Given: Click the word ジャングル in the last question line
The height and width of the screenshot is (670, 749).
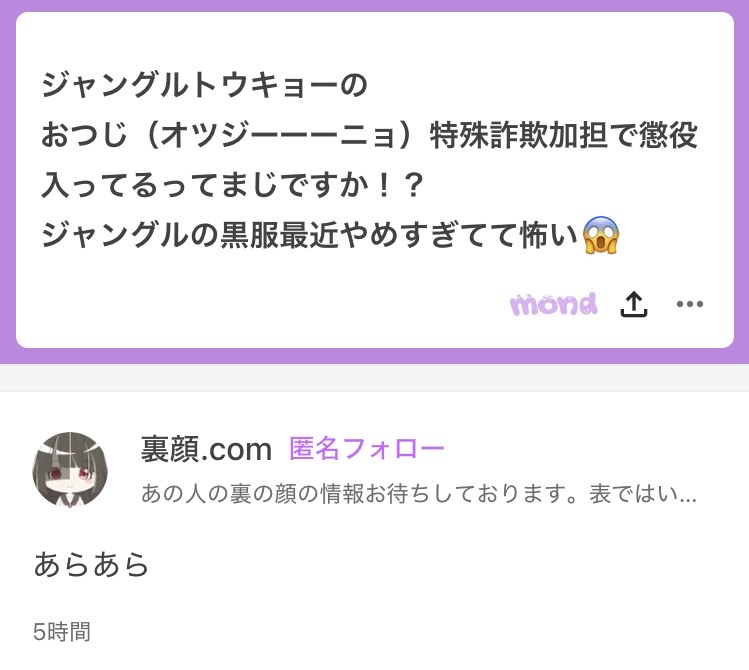Looking at the screenshot, I should (115, 235).
